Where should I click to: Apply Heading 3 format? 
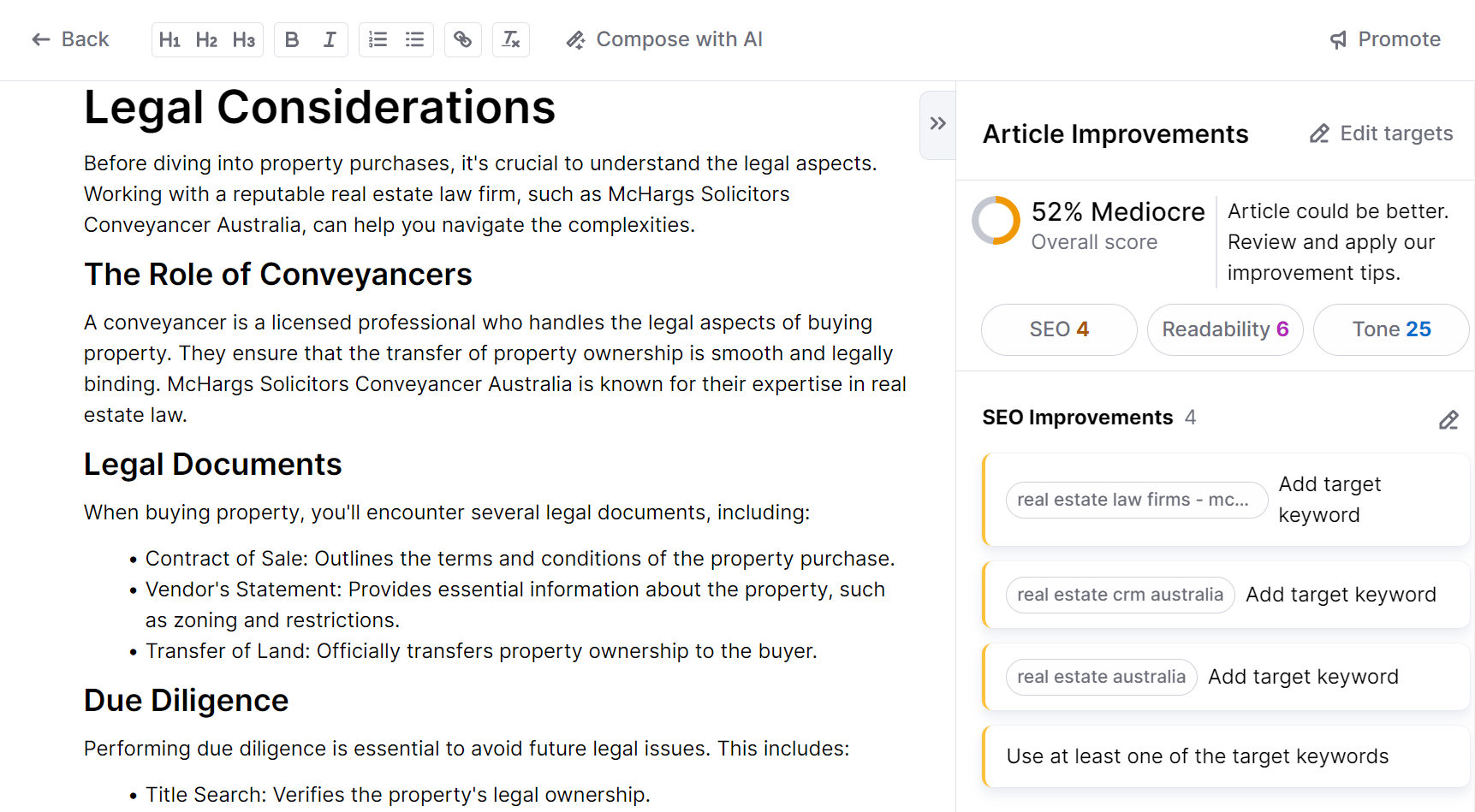click(x=244, y=39)
